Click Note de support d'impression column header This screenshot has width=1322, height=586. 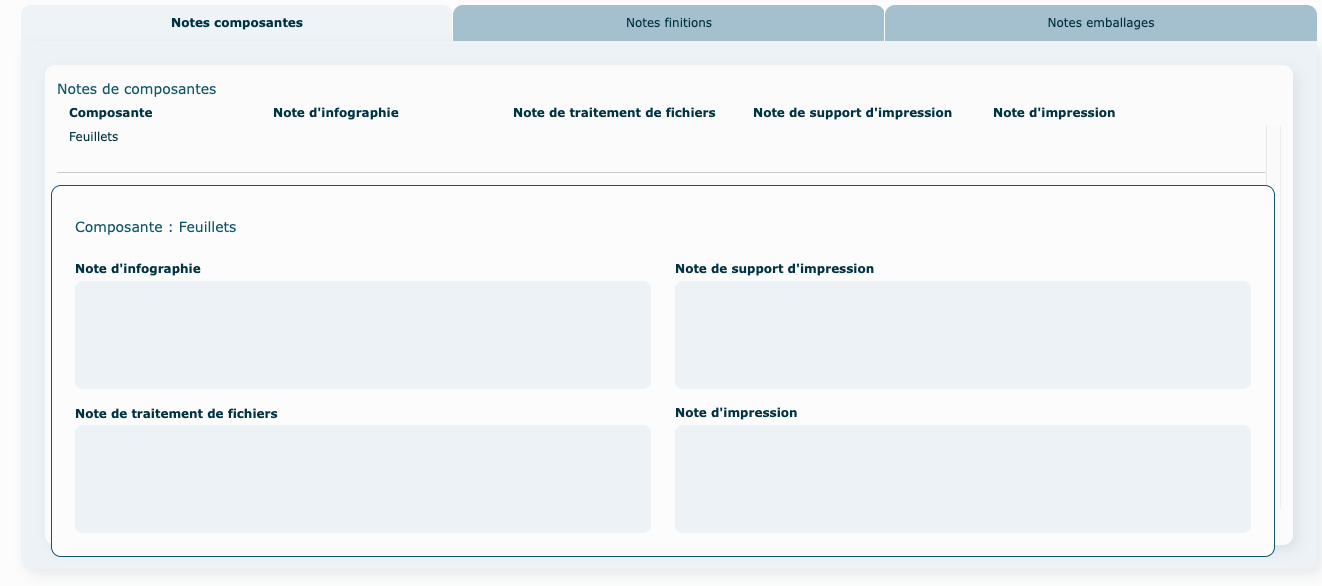[852, 113]
